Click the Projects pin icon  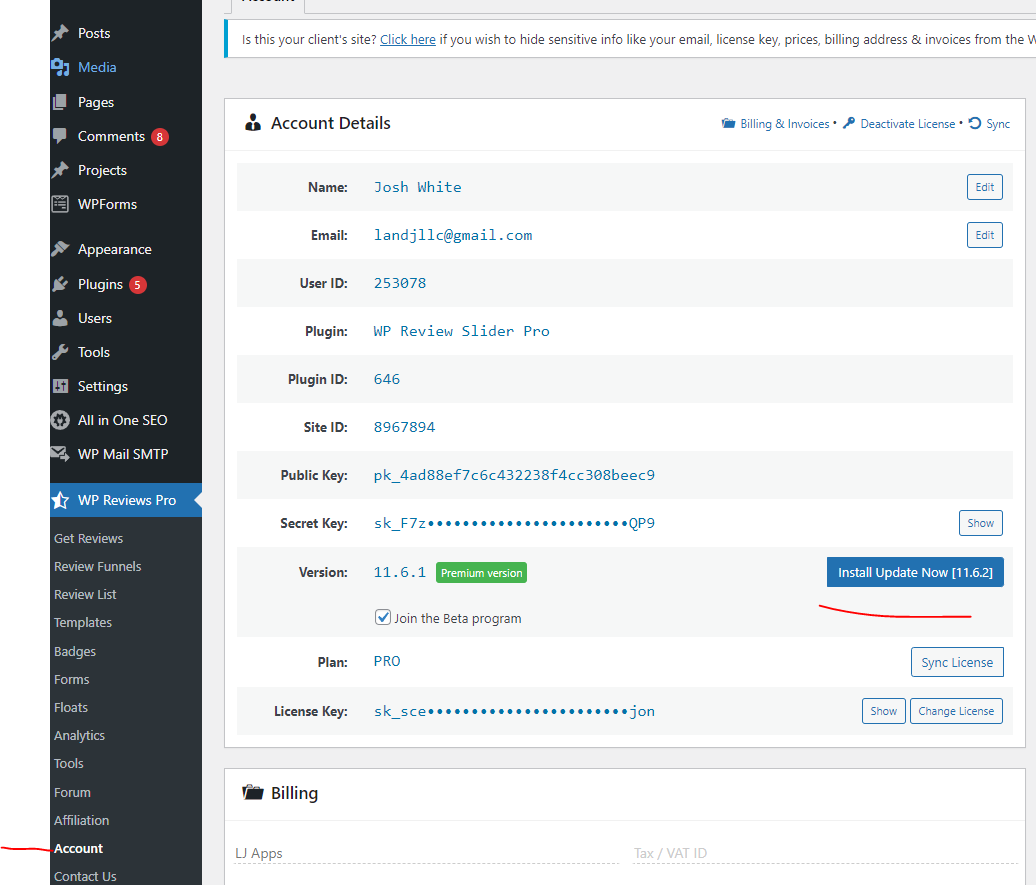click(x=60, y=170)
